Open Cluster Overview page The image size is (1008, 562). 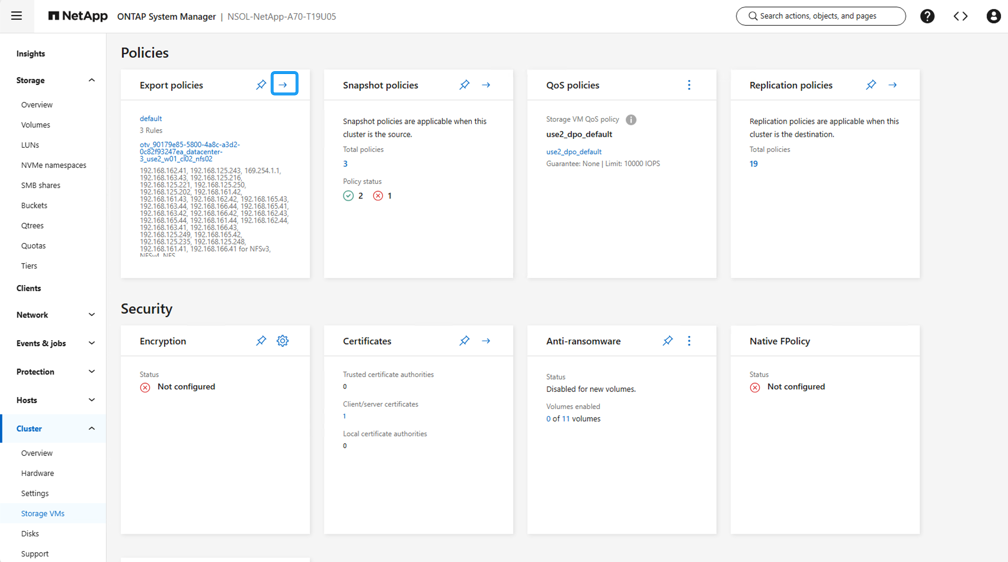tap(37, 453)
